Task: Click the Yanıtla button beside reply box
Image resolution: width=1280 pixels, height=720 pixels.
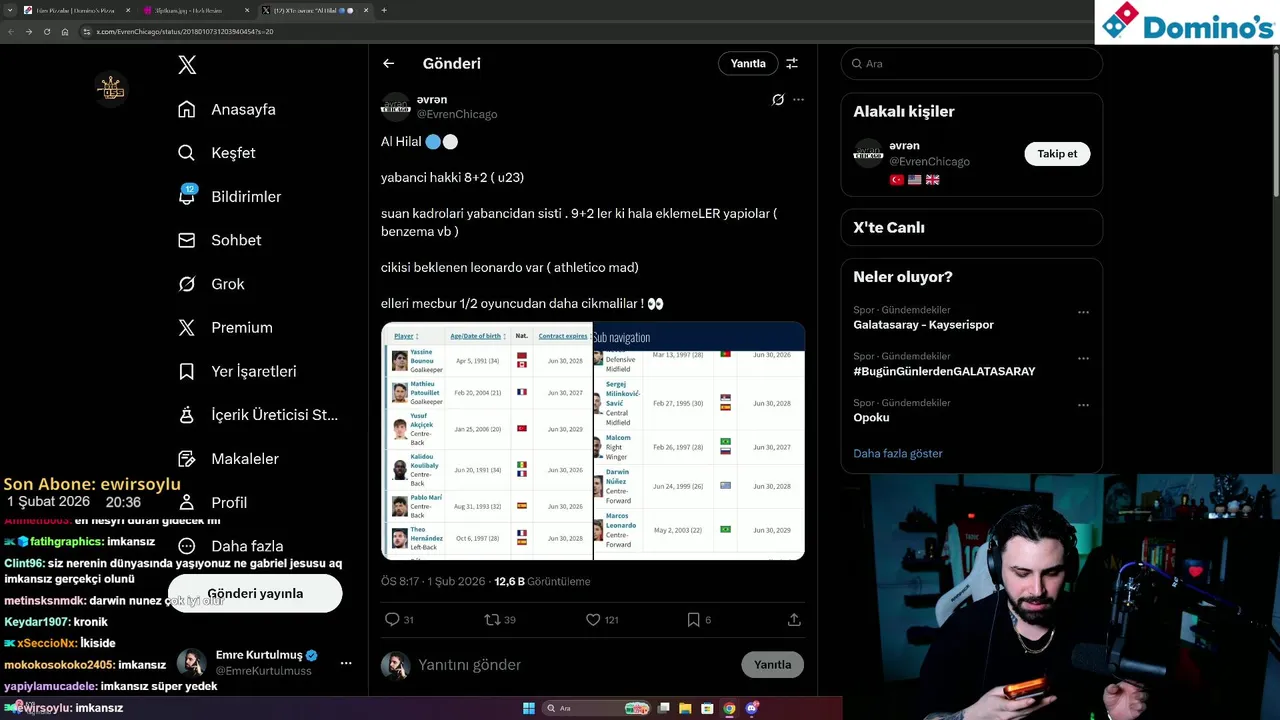Action: pos(772,664)
